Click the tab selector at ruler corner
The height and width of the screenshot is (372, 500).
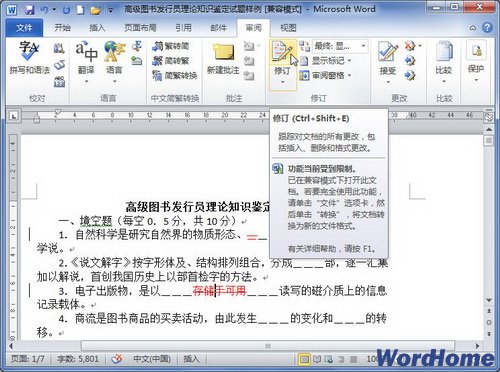click(x=13, y=116)
